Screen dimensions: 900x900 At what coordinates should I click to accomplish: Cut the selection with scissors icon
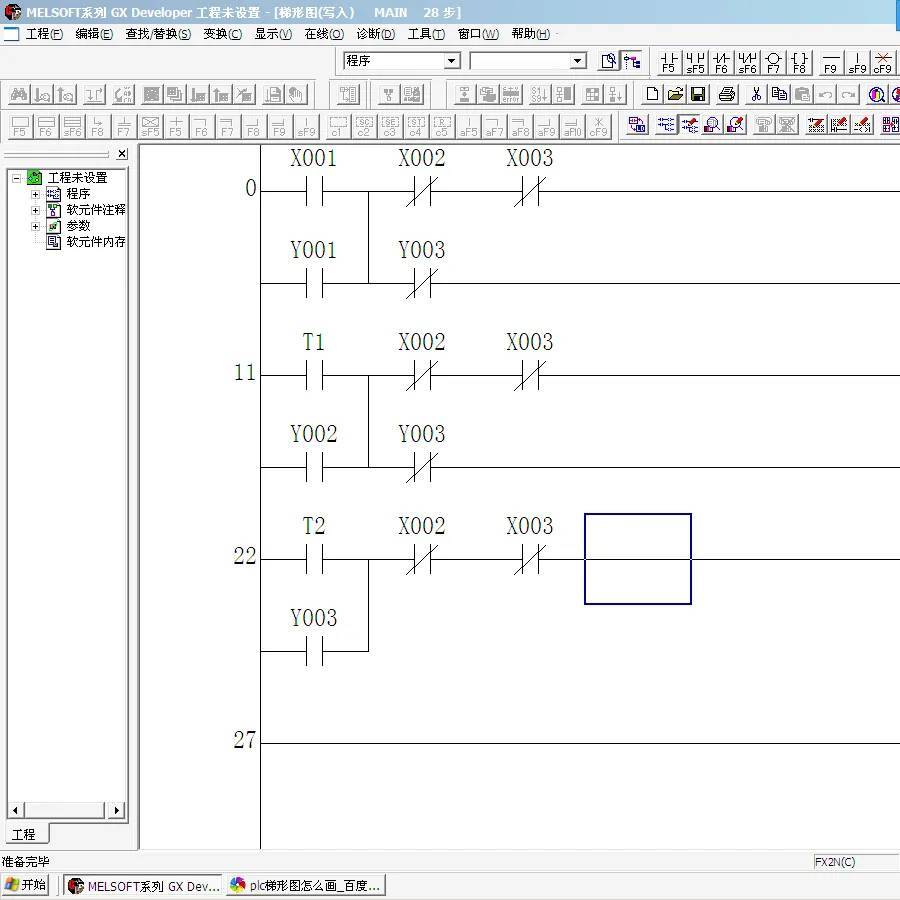tap(756, 94)
